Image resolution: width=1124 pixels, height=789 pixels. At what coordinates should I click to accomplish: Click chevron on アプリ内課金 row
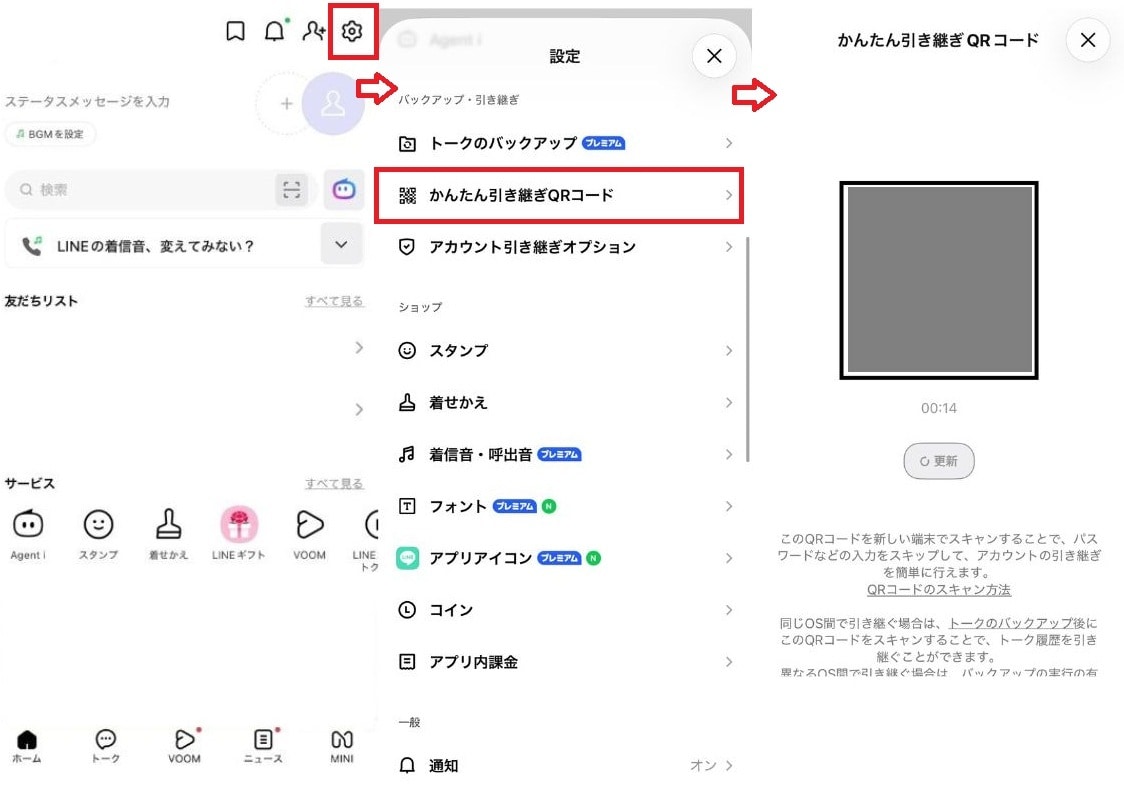click(728, 661)
